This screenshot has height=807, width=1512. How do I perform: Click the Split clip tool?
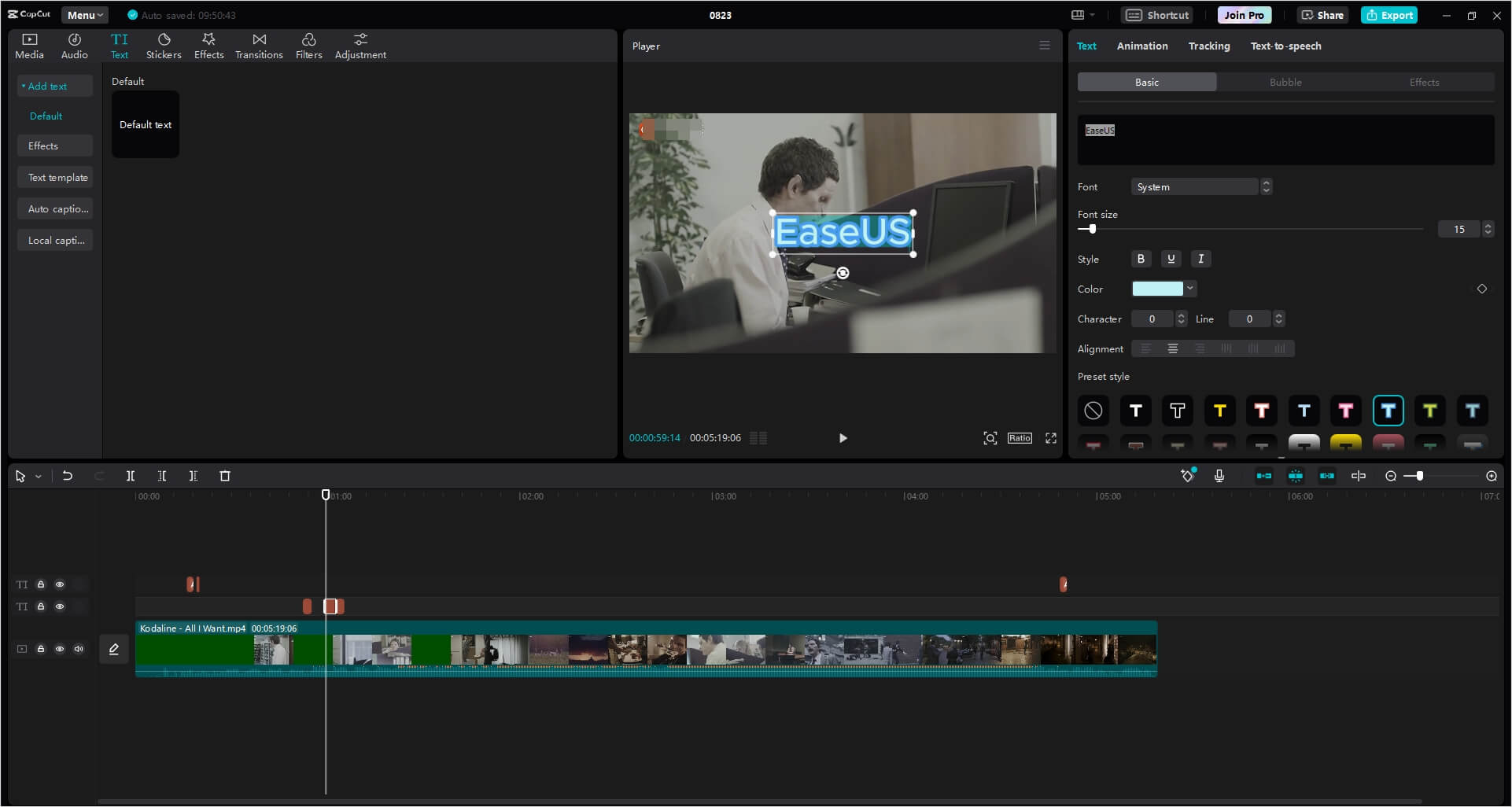(131, 476)
